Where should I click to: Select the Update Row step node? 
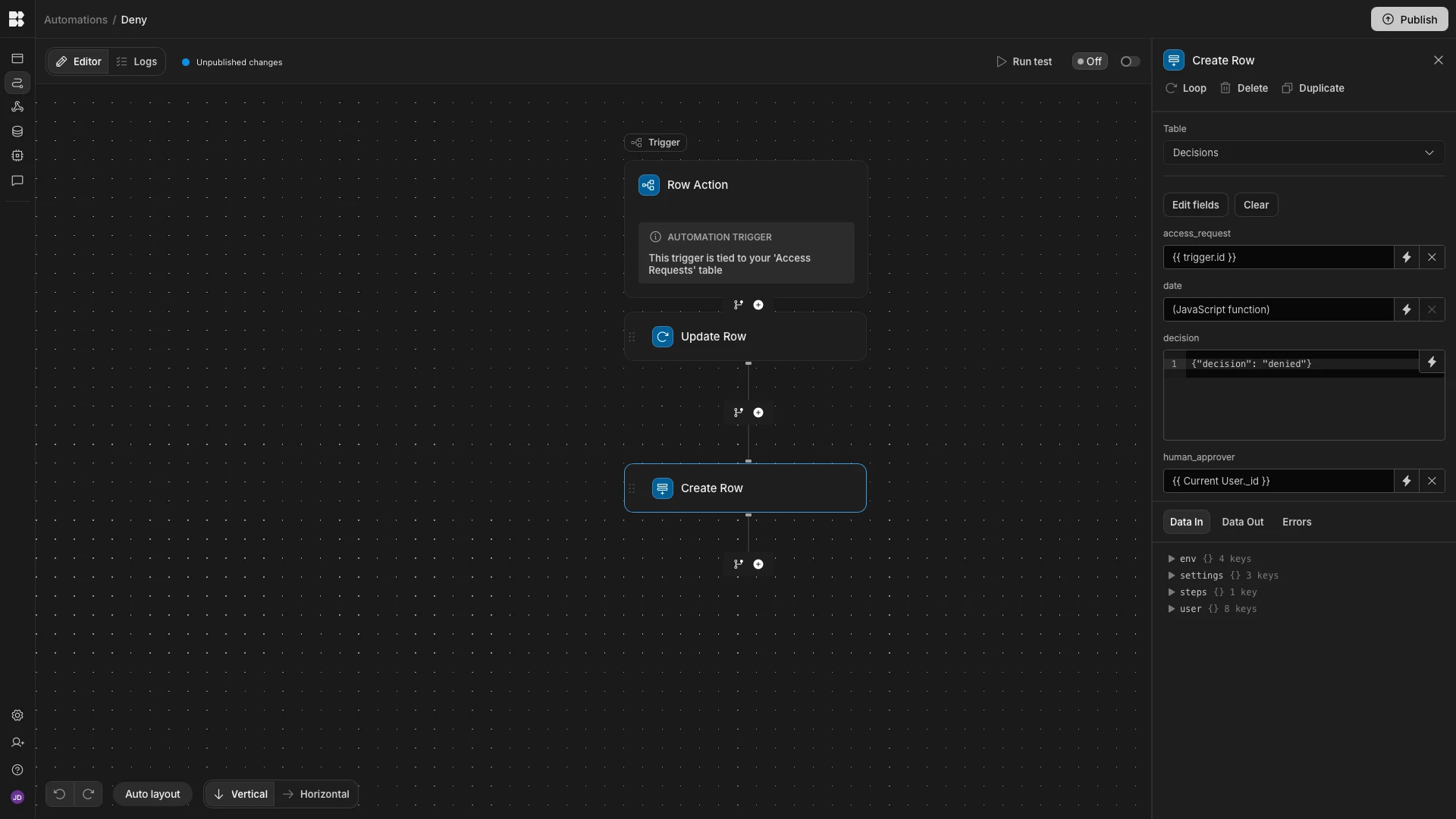pos(745,337)
